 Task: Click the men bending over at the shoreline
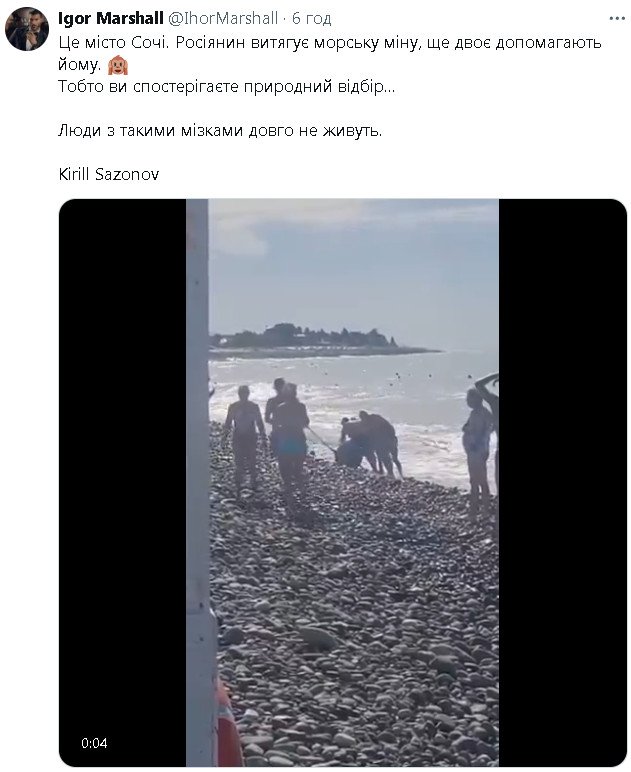(x=368, y=440)
